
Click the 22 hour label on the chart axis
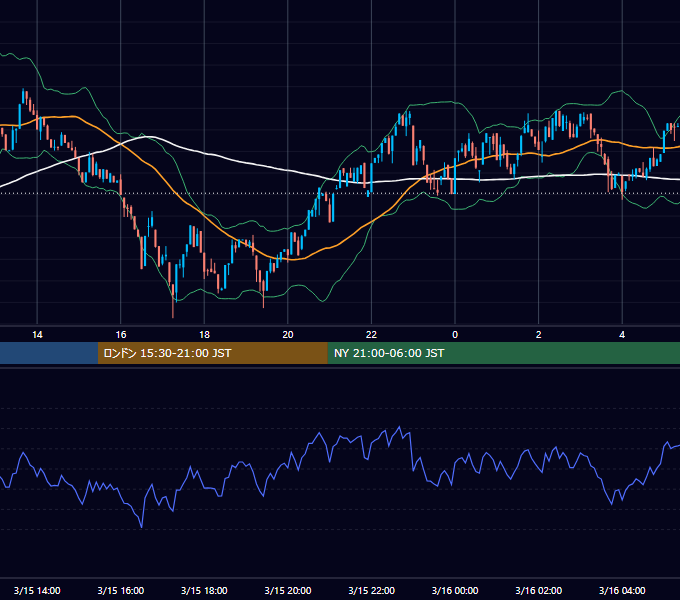tap(371, 335)
